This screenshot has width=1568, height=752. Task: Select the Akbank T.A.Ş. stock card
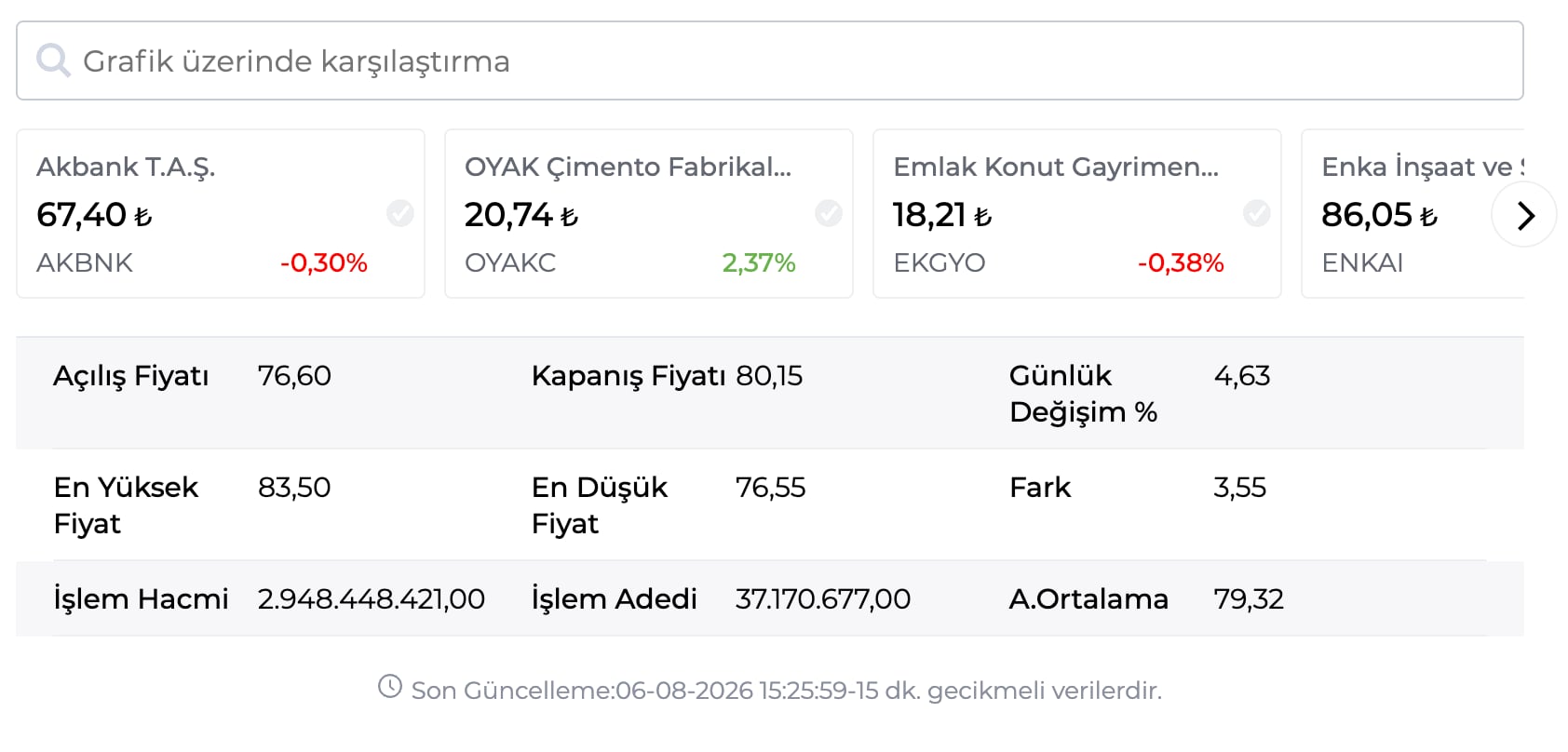pyautogui.click(x=221, y=213)
